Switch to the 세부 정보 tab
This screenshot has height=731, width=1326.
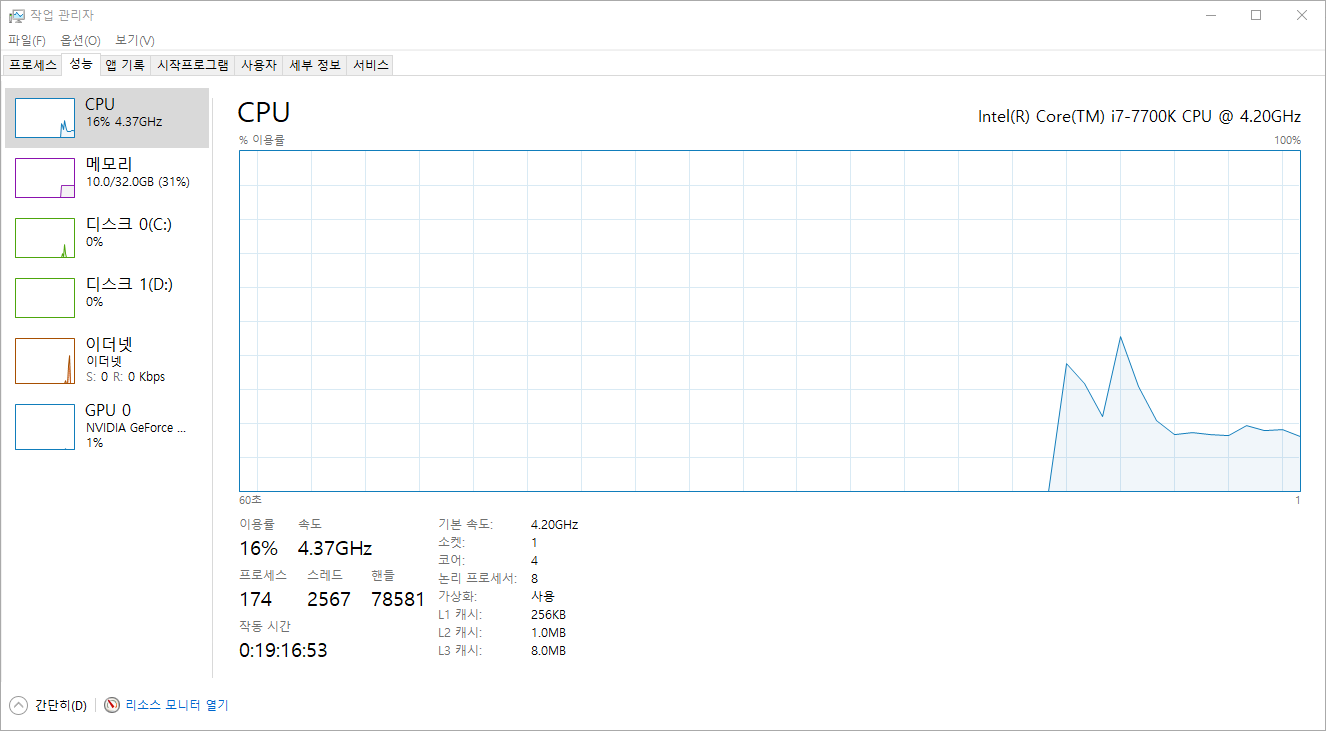(x=314, y=65)
